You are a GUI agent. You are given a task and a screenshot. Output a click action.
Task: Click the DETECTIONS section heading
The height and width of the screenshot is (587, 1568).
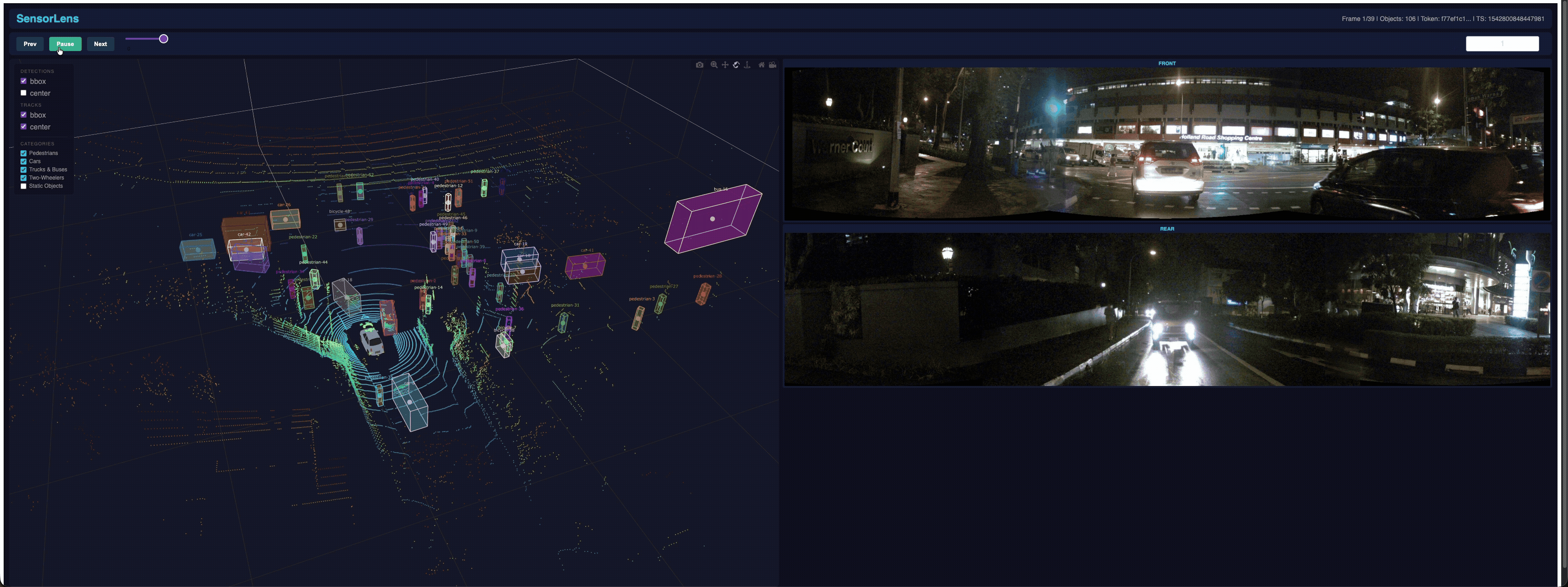click(37, 71)
